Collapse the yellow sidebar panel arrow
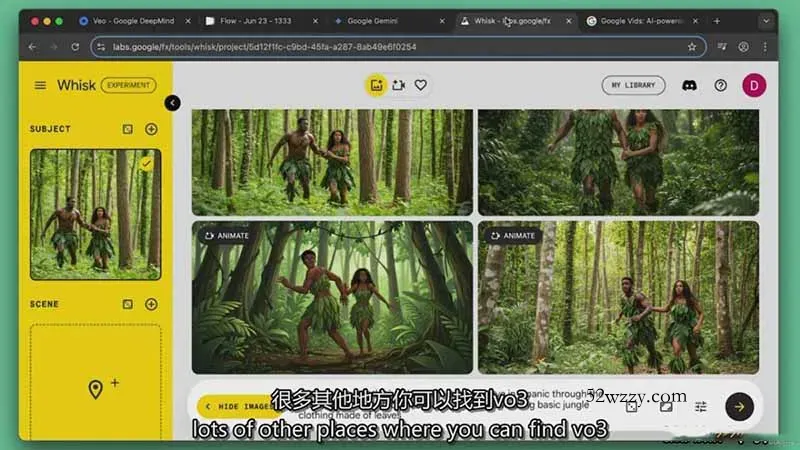The width and height of the screenshot is (800, 450). [173, 102]
